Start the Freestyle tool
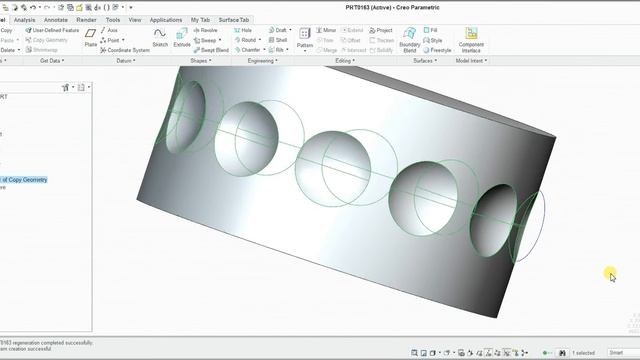This screenshot has width=640, height=360. click(x=437, y=50)
